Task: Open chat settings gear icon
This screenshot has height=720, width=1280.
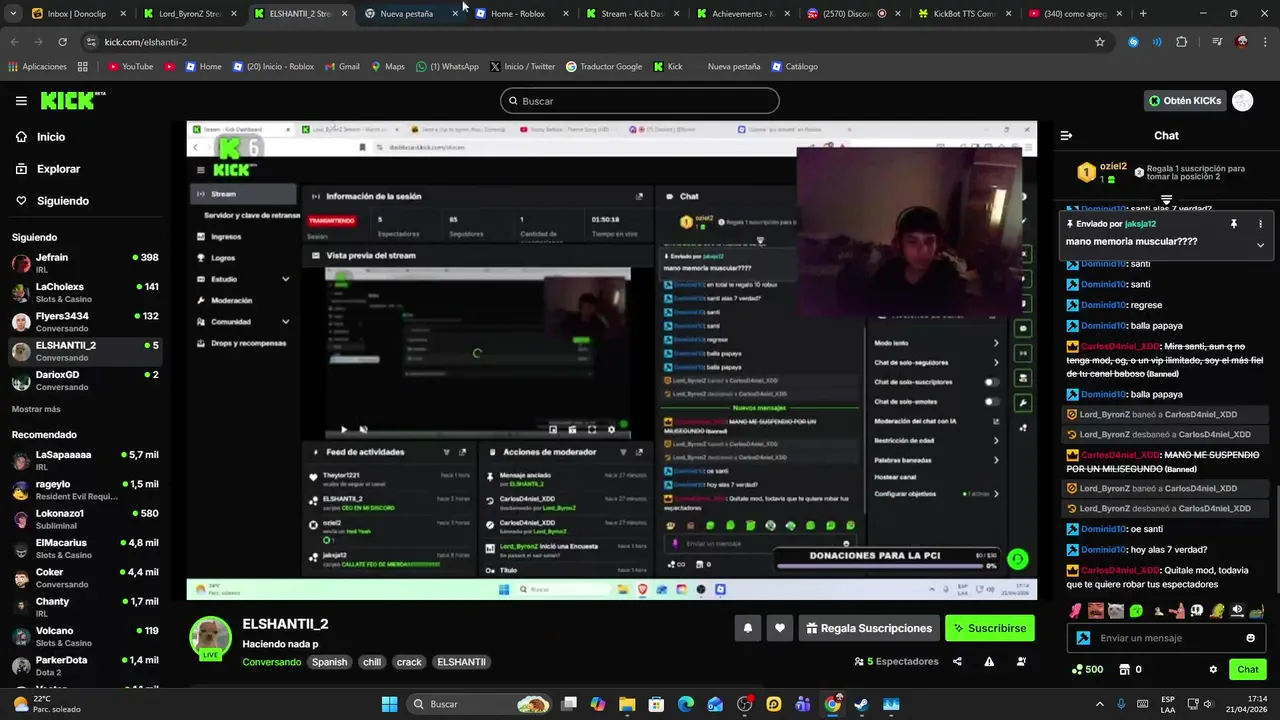Action: point(1213,669)
